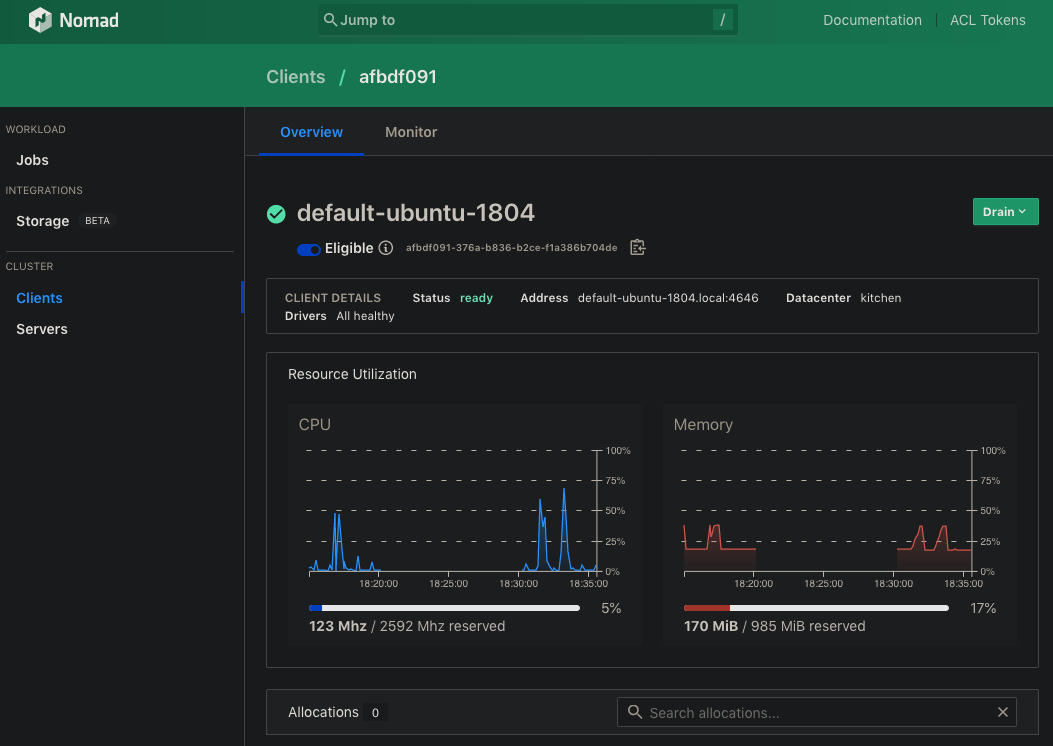Click the 'ready' status value
The image size is (1053, 746).
pyautogui.click(x=476, y=297)
